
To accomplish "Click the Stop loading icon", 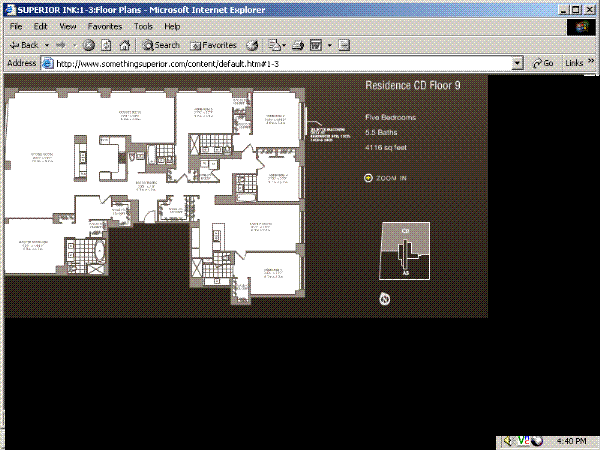I will [x=89, y=45].
